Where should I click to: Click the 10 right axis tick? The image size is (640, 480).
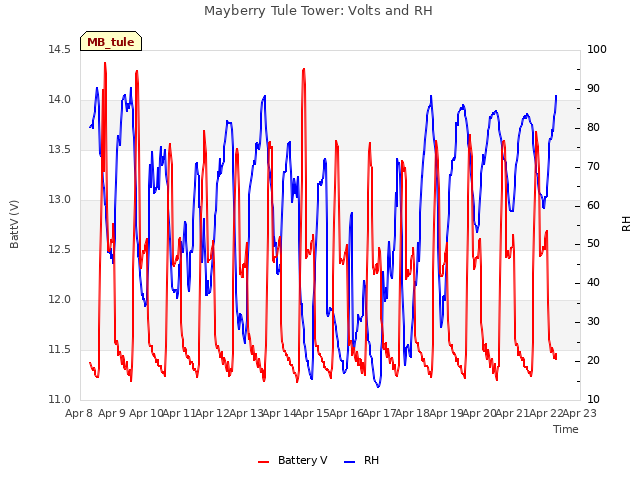(x=593, y=399)
